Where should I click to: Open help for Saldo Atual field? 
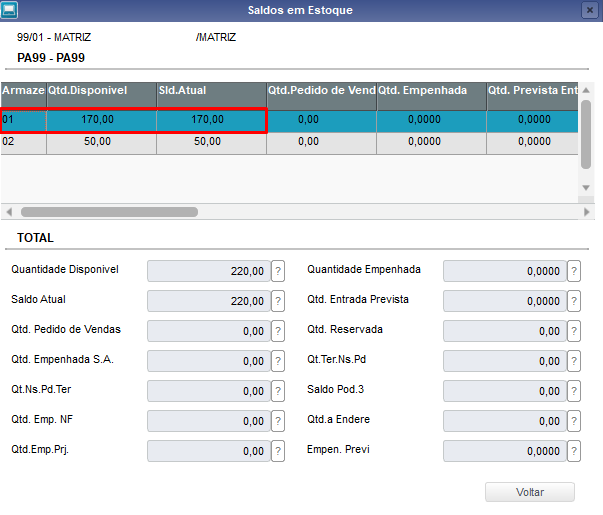[x=278, y=301]
